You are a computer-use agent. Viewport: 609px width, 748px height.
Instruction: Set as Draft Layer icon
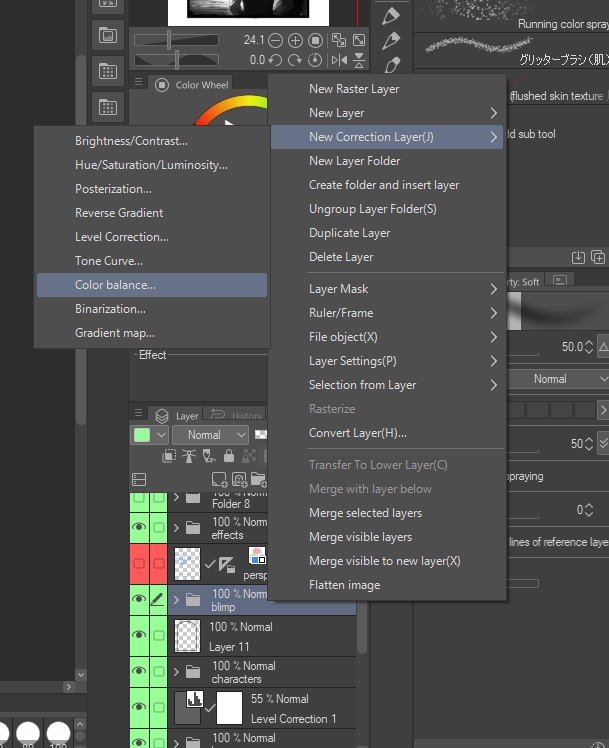pos(209,456)
